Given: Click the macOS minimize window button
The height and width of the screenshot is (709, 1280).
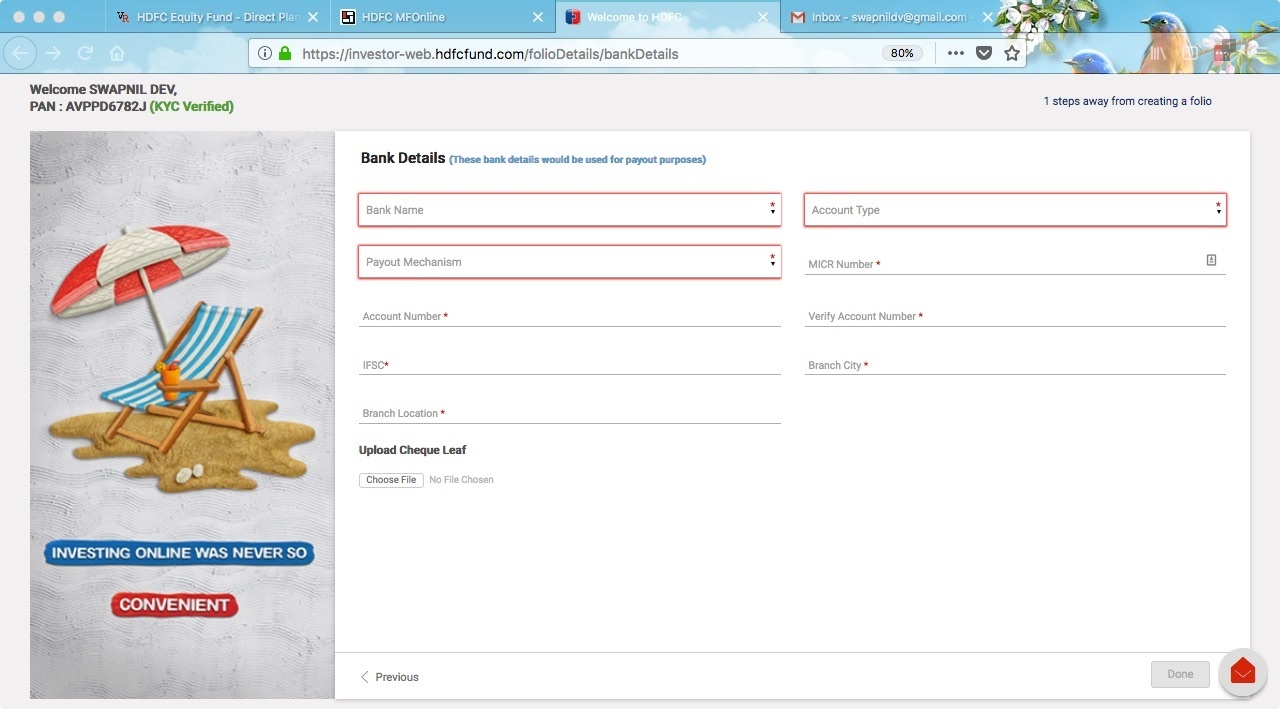Looking at the screenshot, I should [x=39, y=17].
